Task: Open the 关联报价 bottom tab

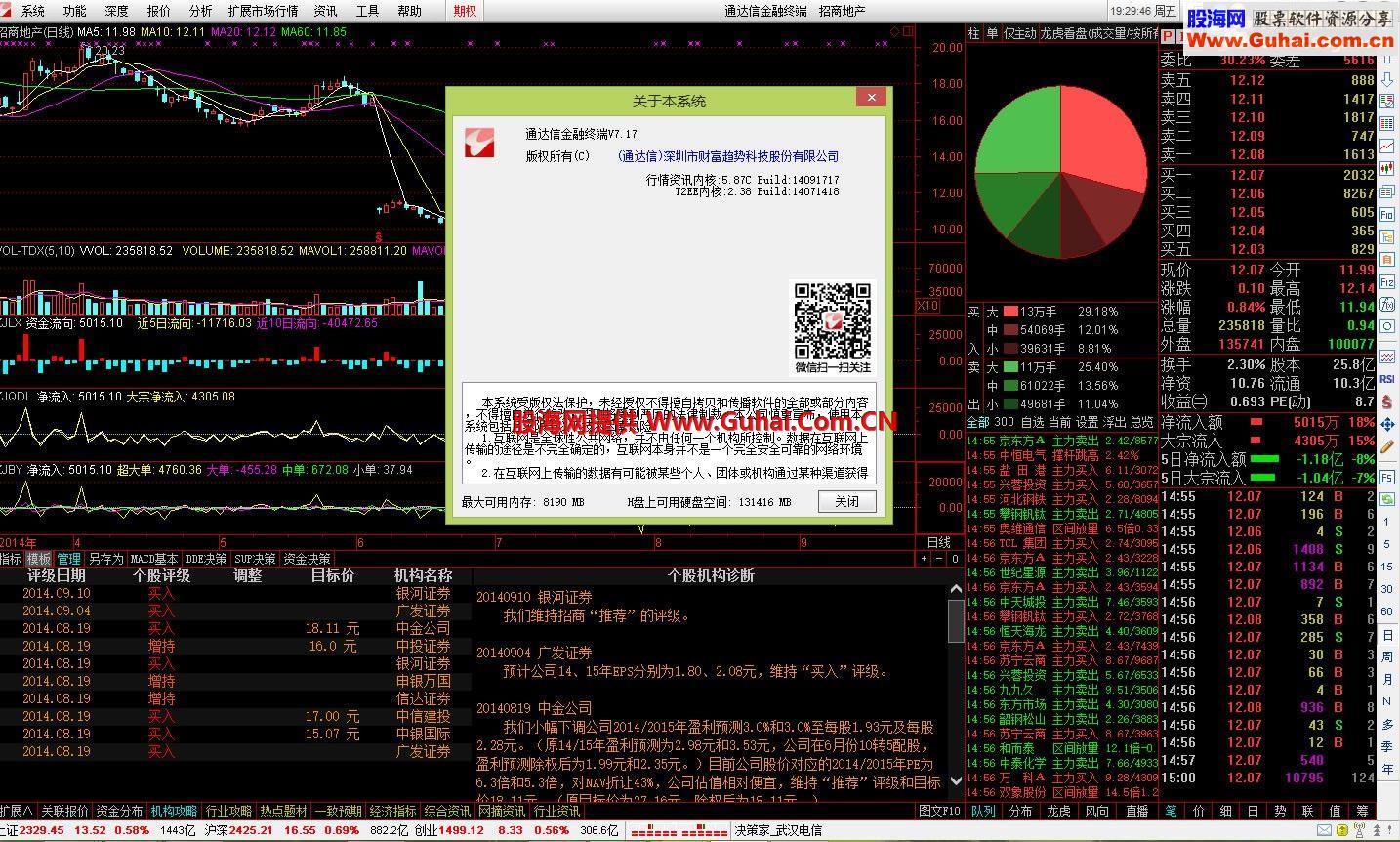Action: click(64, 811)
